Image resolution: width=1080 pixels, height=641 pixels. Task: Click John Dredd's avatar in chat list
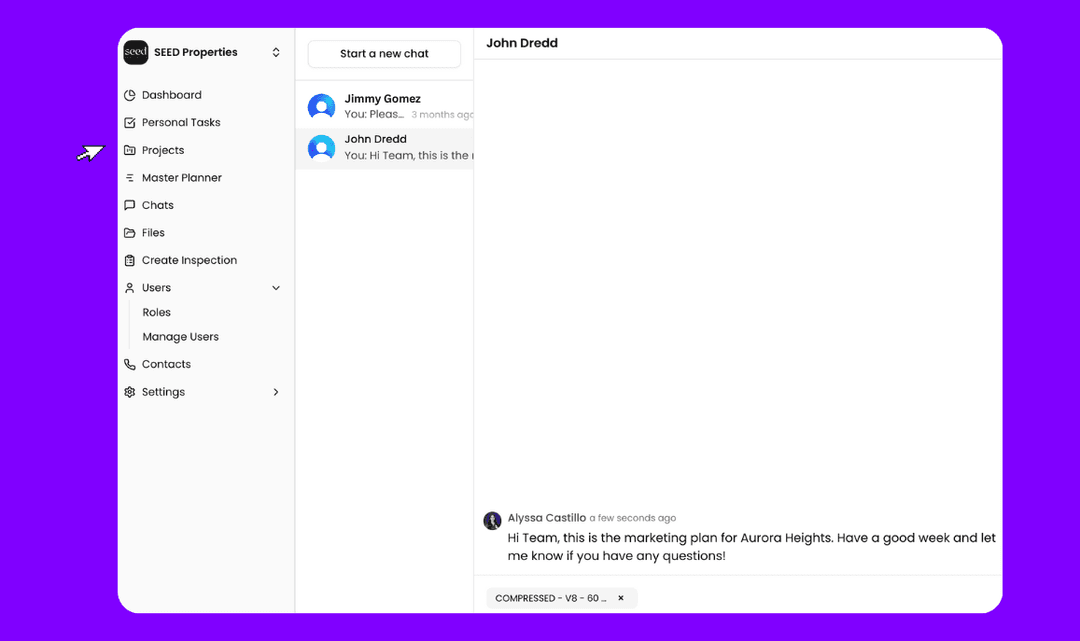pyautogui.click(x=321, y=148)
